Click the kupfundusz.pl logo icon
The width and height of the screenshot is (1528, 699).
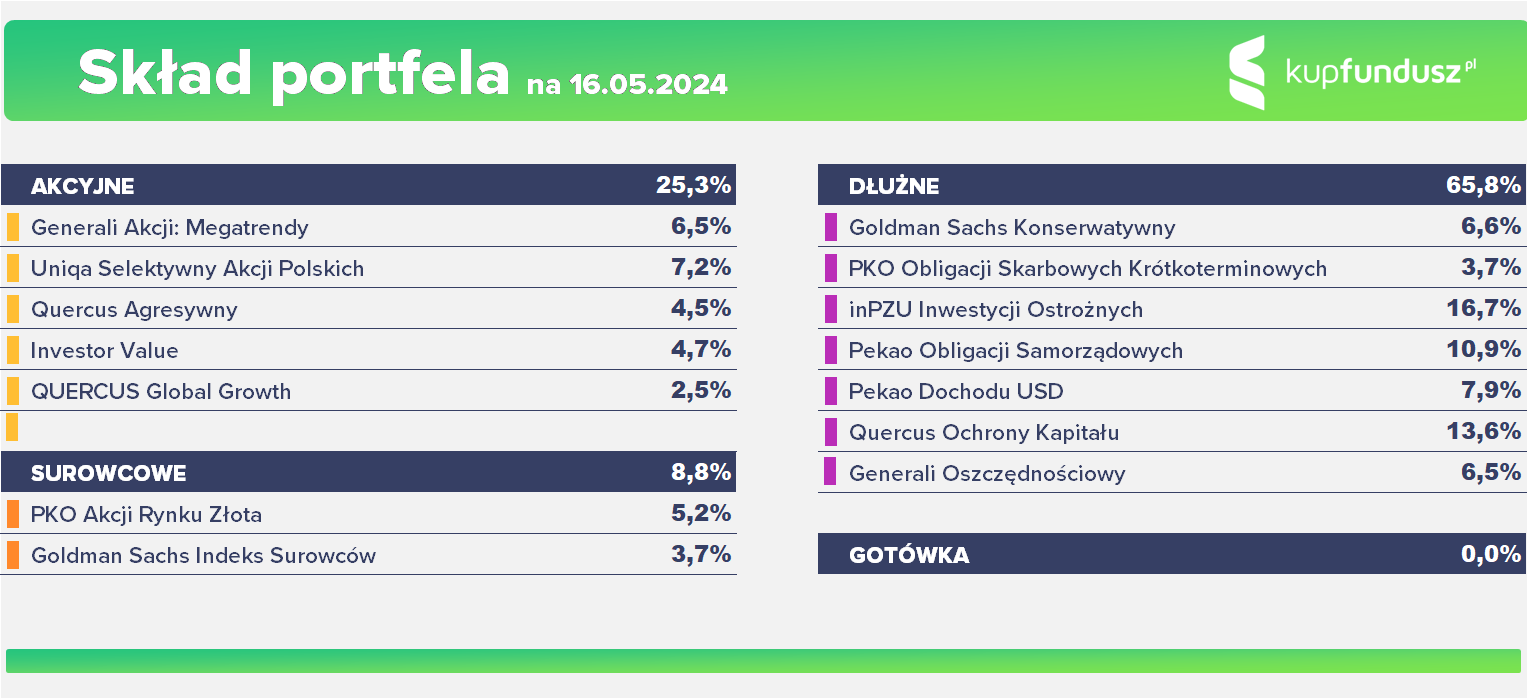pyautogui.click(x=1247, y=72)
